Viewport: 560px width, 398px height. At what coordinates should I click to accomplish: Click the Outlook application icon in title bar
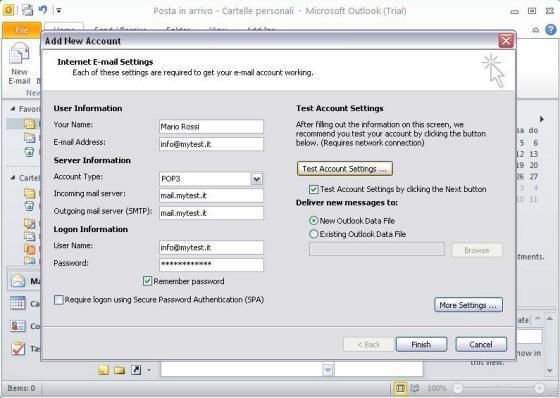coord(8,10)
